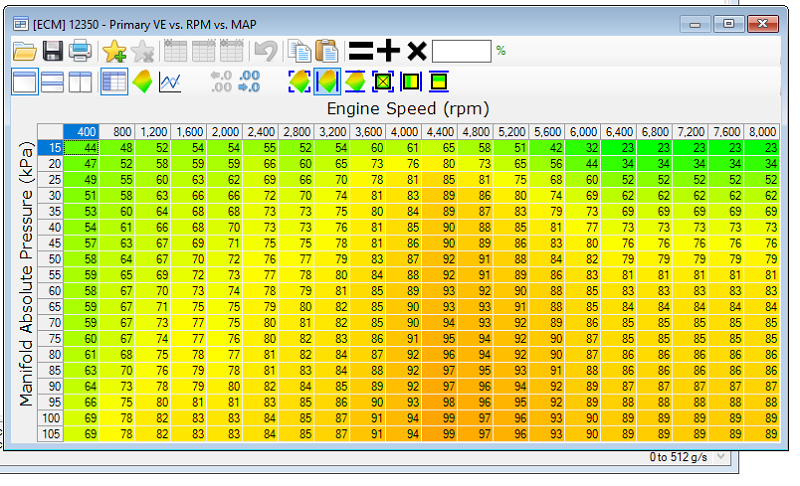Image resolution: width=800 pixels, height=486 pixels.
Task: Click the greyed remove favorite star icon
Action: pos(142,51)
